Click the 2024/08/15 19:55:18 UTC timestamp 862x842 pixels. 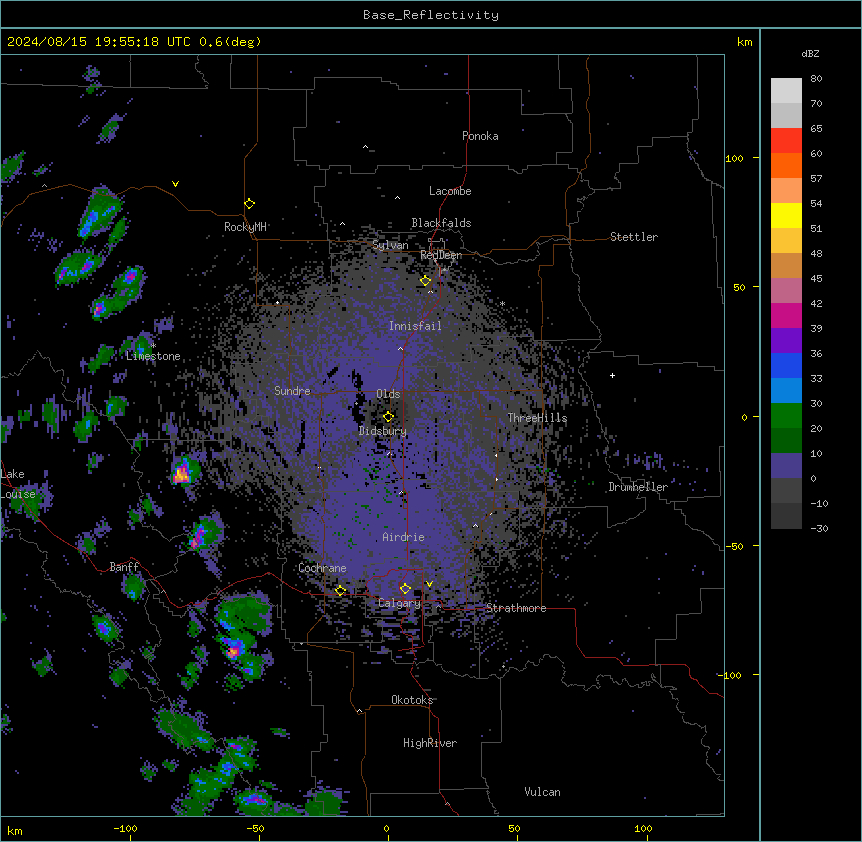pyautogui.click(x=98, y=42)
